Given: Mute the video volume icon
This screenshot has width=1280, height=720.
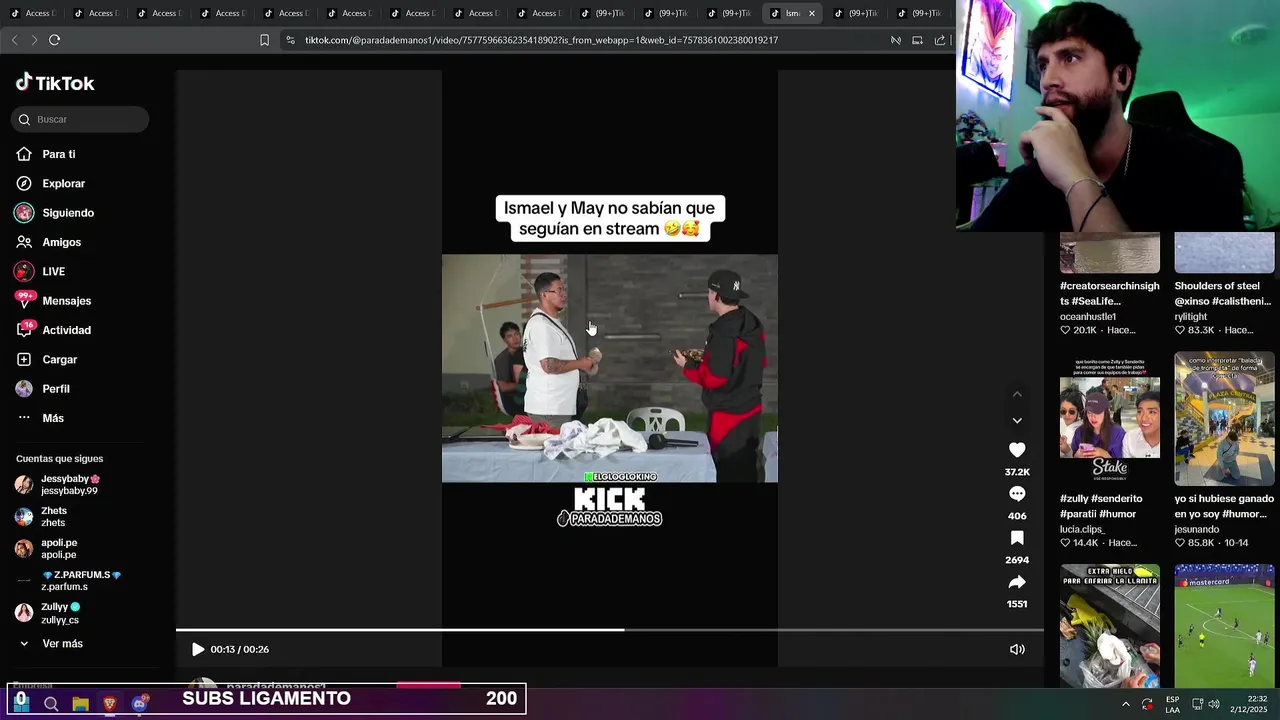Looking at the screenshot, I should [1017, 649].
